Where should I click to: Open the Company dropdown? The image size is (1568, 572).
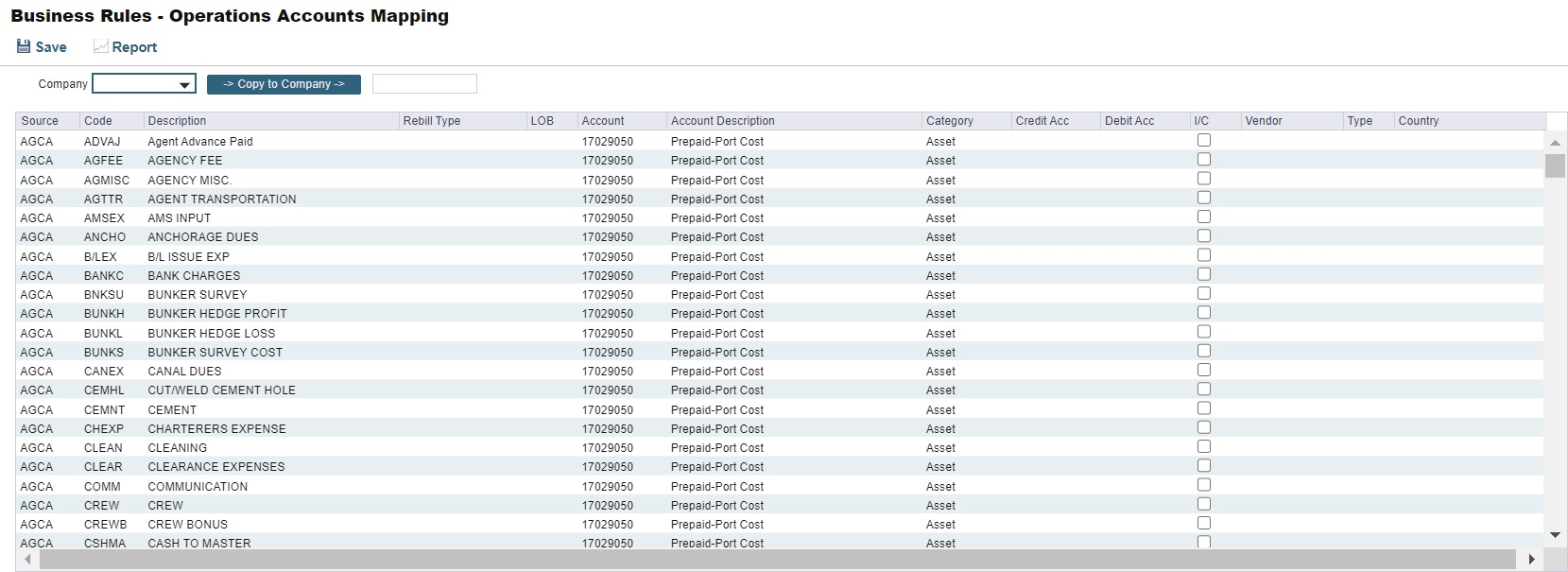pos(144,84)
